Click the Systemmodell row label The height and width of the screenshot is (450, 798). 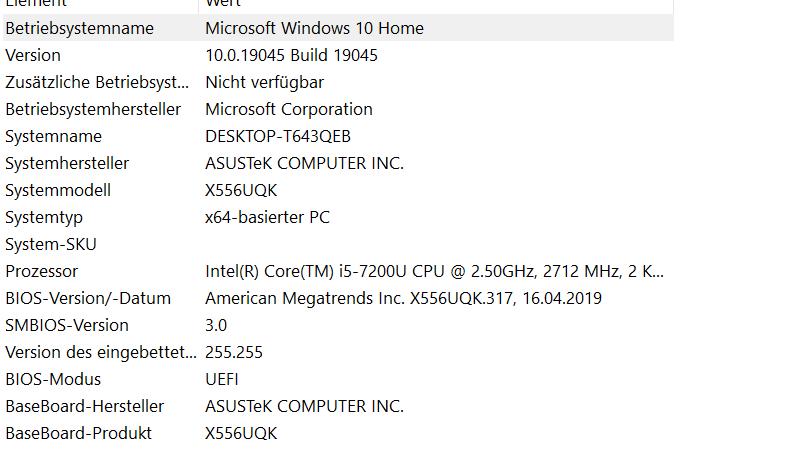(x=58, y=190)
